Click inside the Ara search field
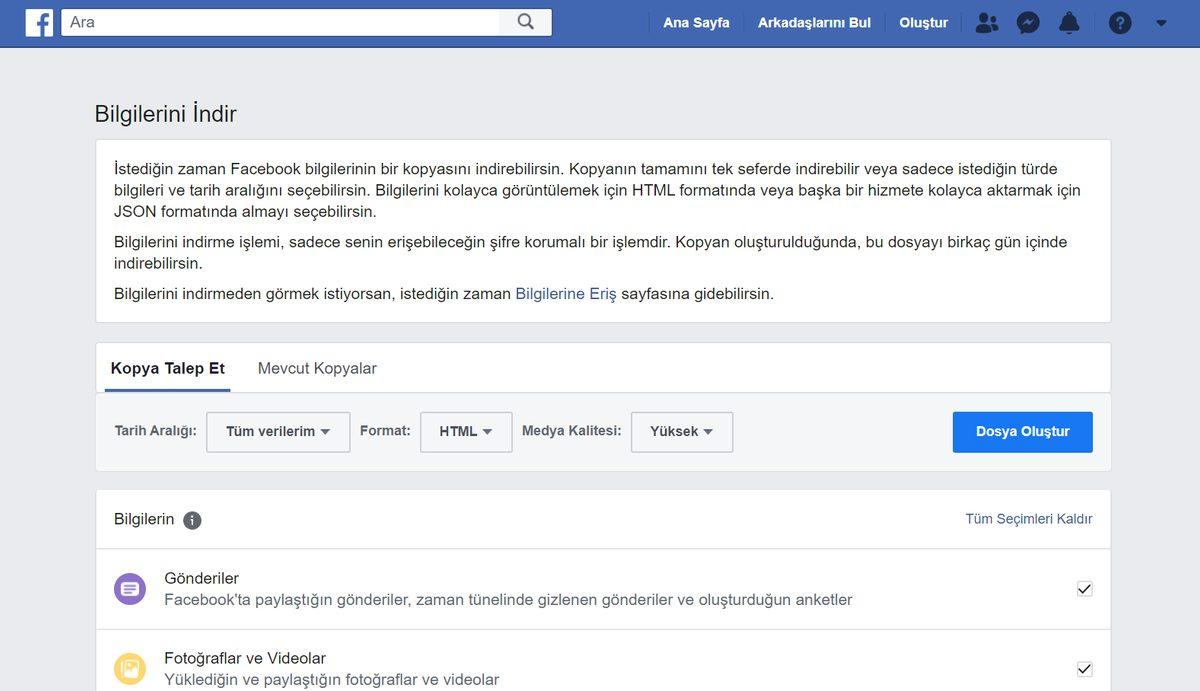Screen dimensions: 1200x691 pyautogui.click(x=280, y=20)
